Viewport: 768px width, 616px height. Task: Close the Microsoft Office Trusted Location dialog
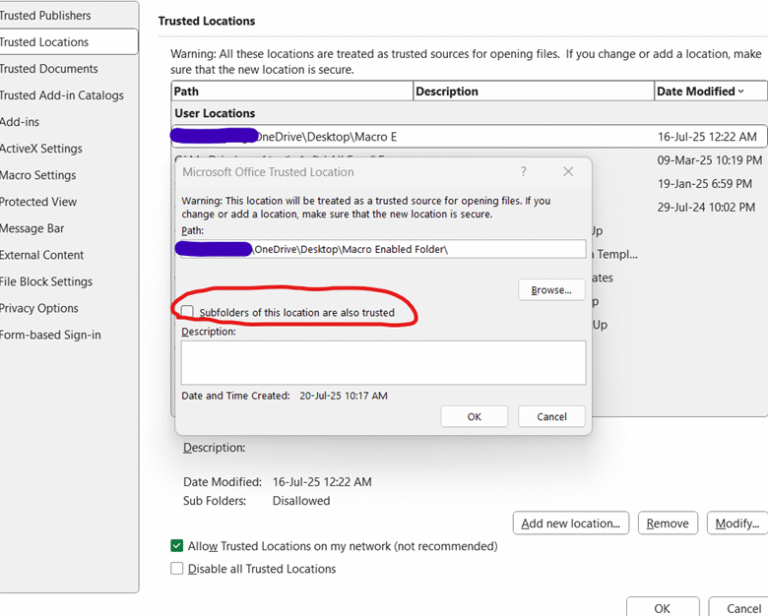[x=568, y=172]
